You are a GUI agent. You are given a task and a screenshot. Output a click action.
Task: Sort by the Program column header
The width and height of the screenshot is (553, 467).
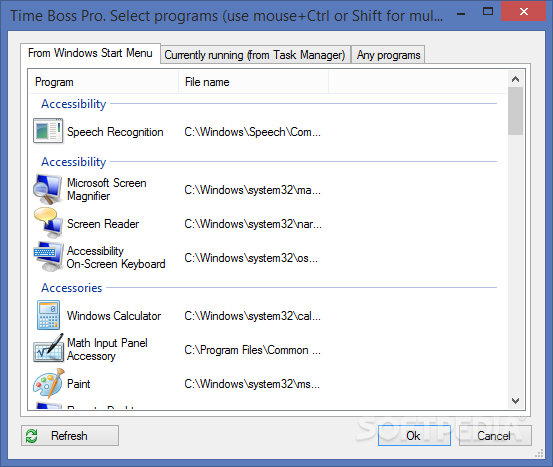pos(103,82)
